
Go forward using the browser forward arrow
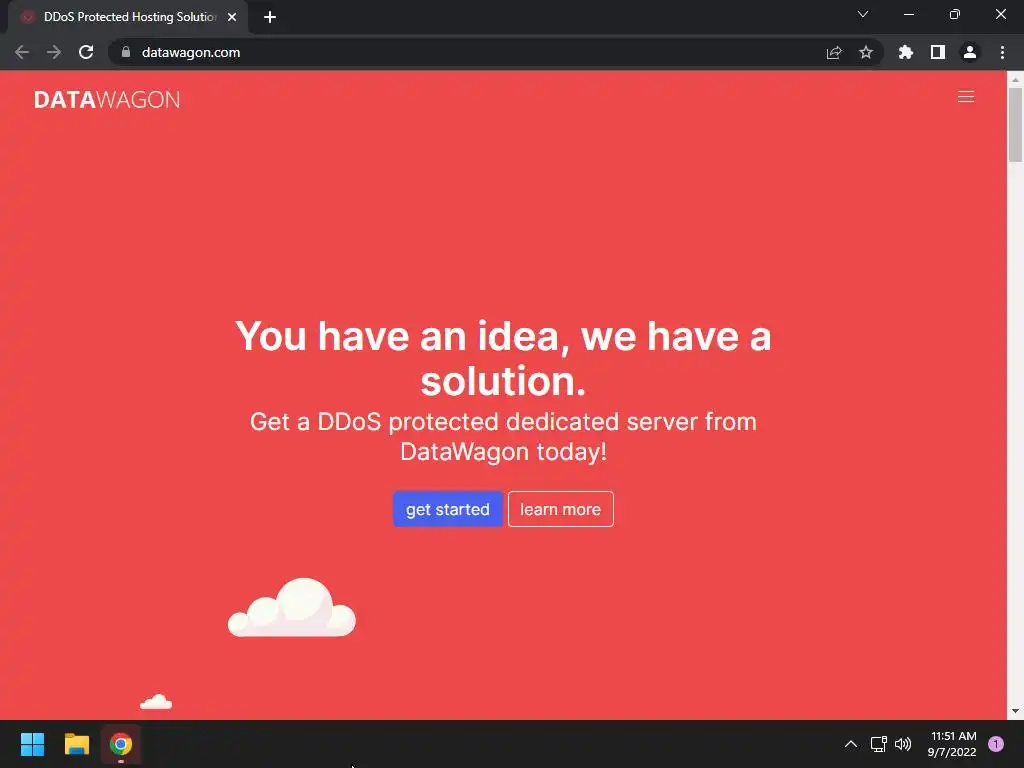(x=54, y=52)
